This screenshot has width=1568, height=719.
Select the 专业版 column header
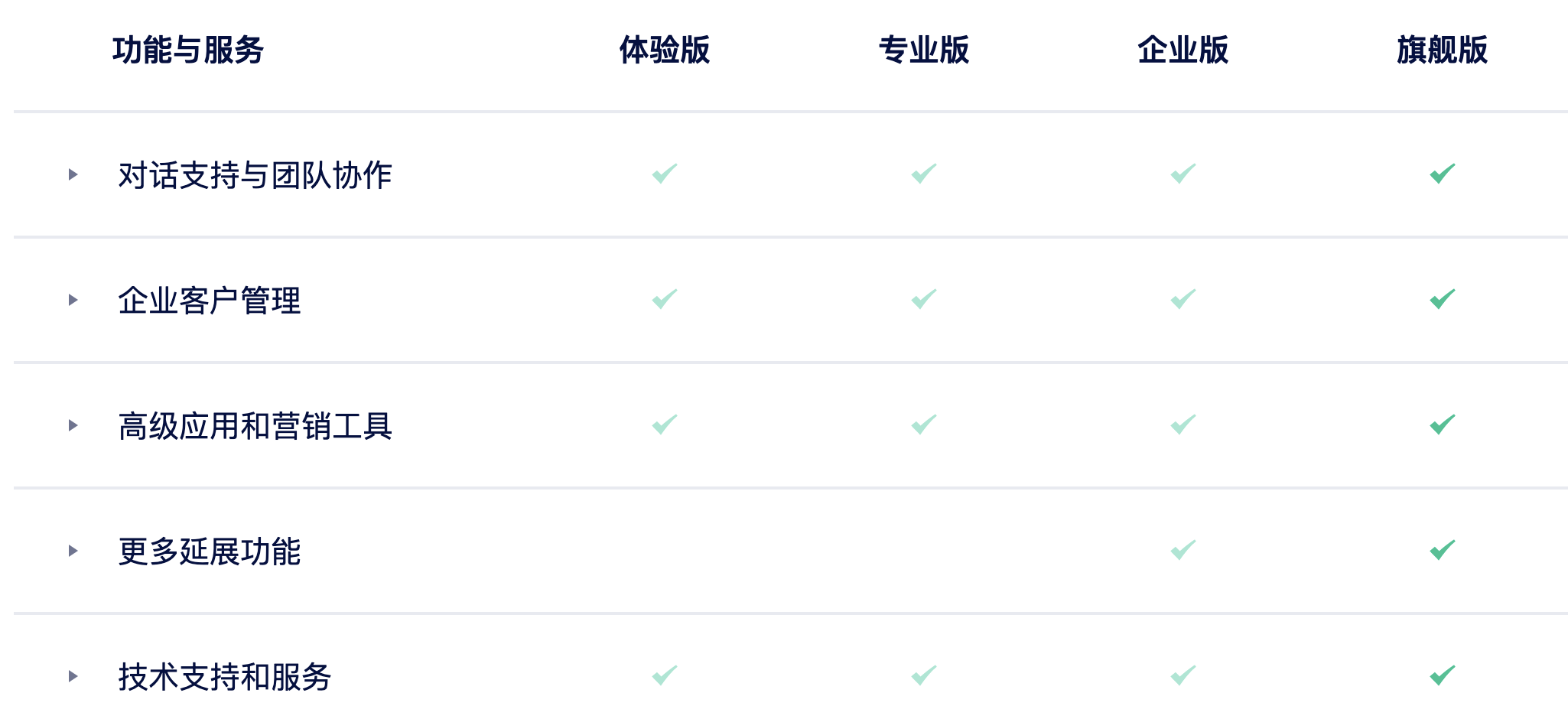[x=924, y=50]
